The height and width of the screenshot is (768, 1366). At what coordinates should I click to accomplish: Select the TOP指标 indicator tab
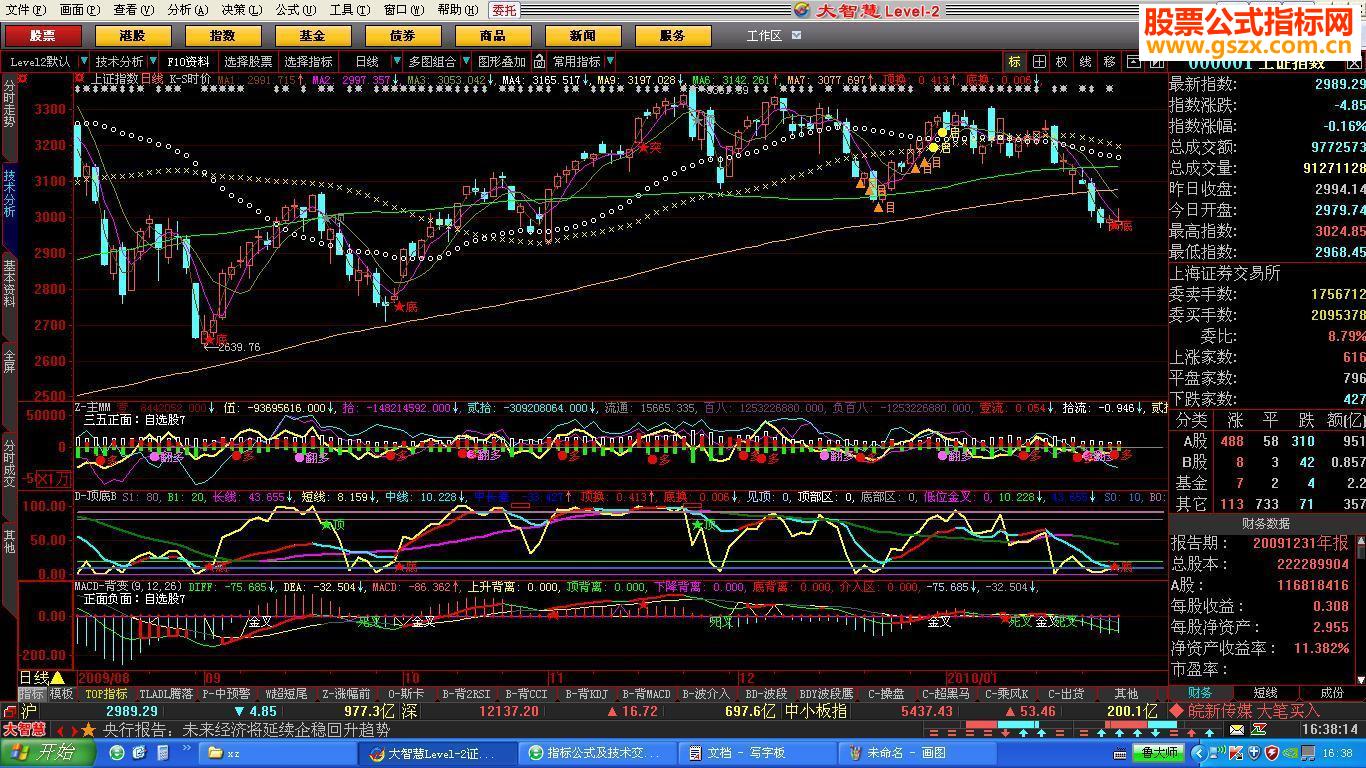click(x=106, y=693)
